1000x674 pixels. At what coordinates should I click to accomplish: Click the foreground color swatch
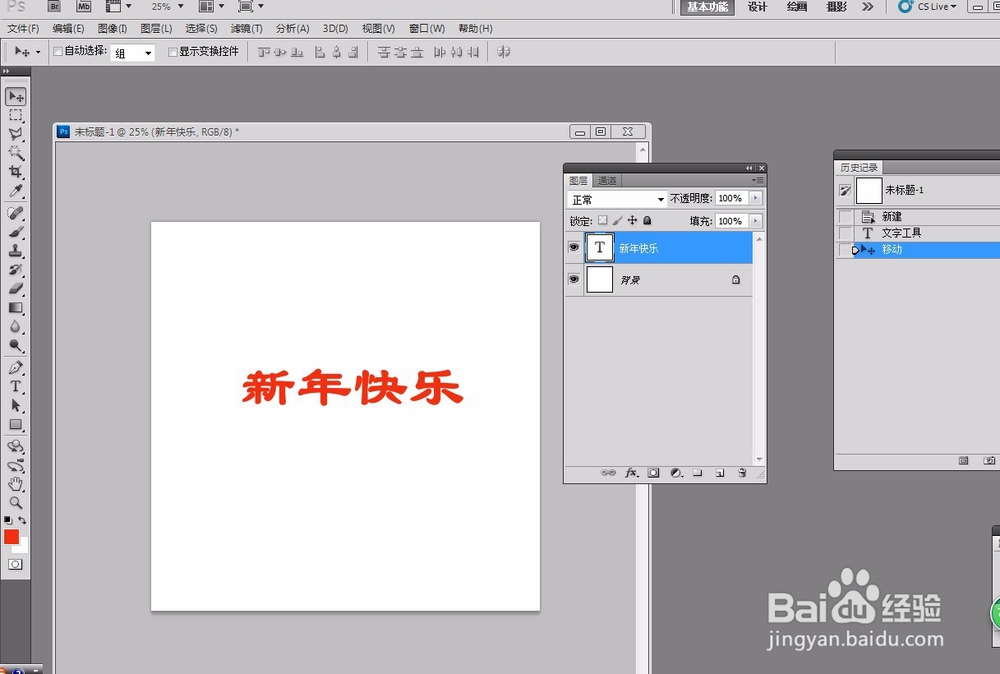click(x=14, y=538)
